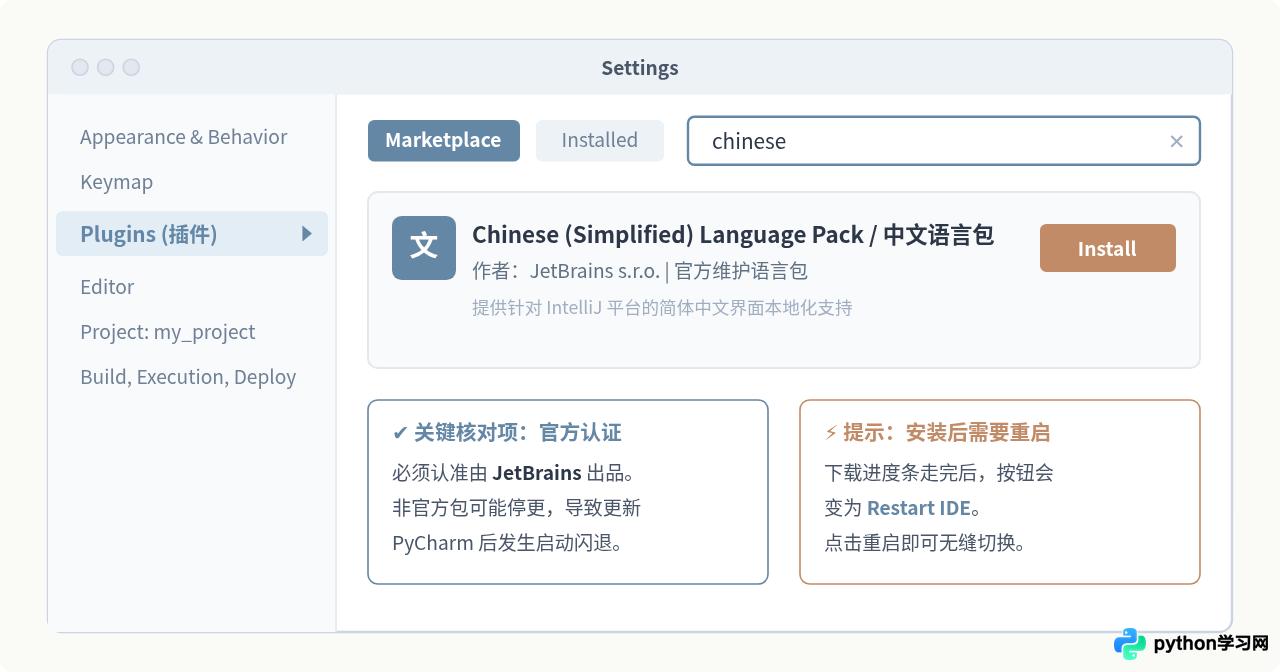Click the 关键核对项：官方认证 heading
The height and width of the screenshot is (672, 1280).
[507, 433]
